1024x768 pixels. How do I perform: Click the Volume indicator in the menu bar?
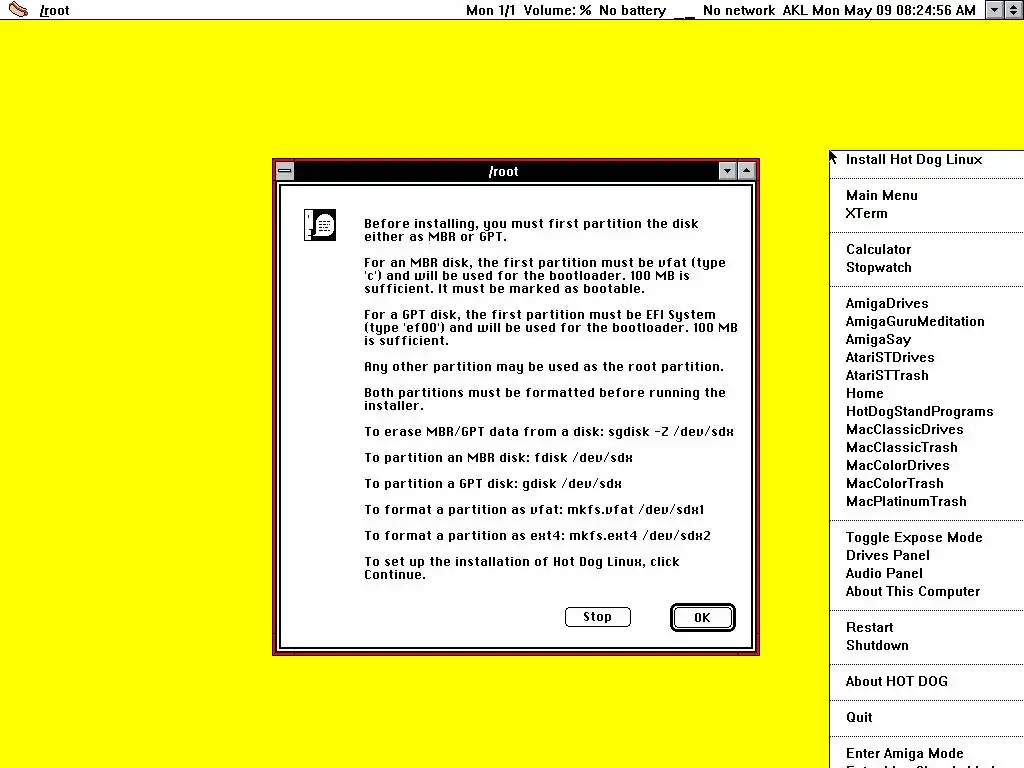click(x=557, y=10)
